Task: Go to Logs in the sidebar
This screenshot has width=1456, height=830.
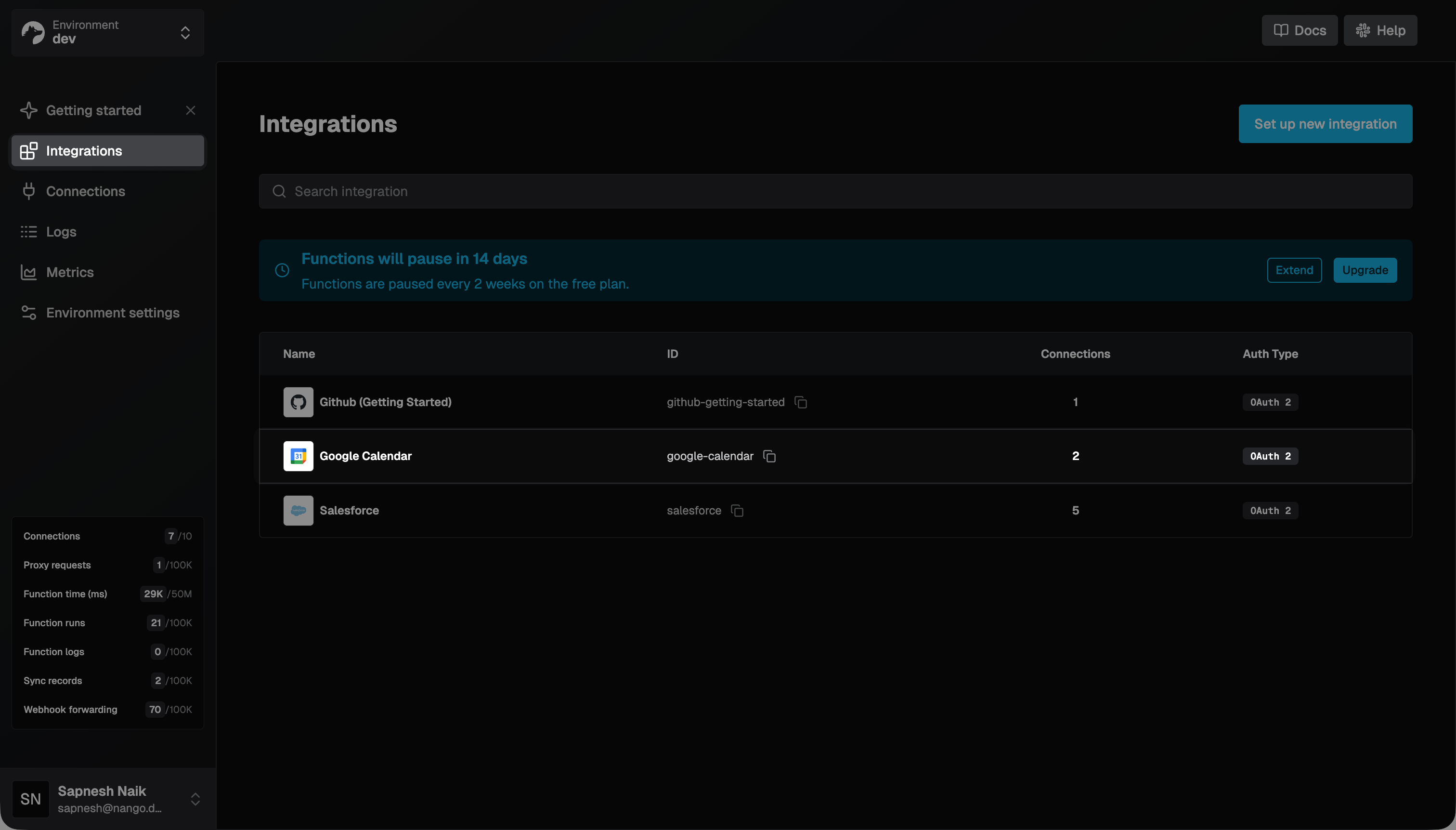Action: [61, 232]
